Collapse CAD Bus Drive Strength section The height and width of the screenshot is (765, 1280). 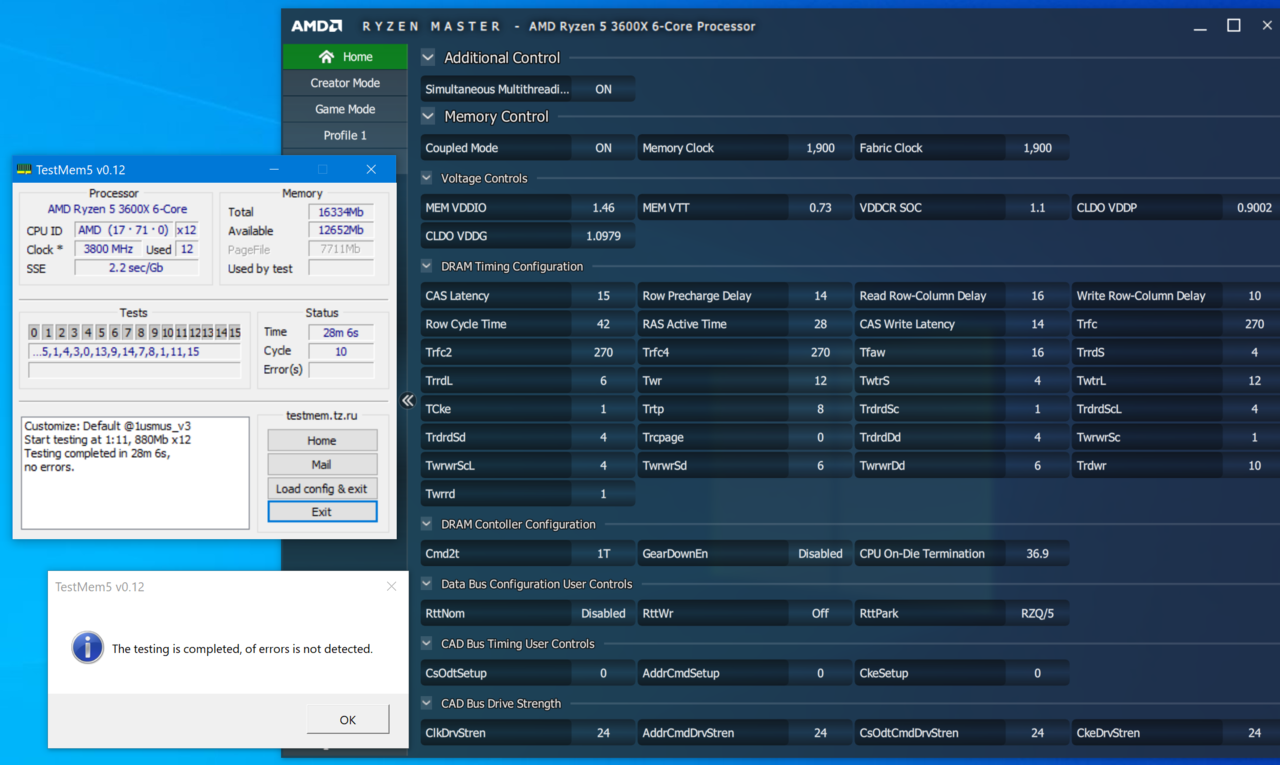point(427,704)
